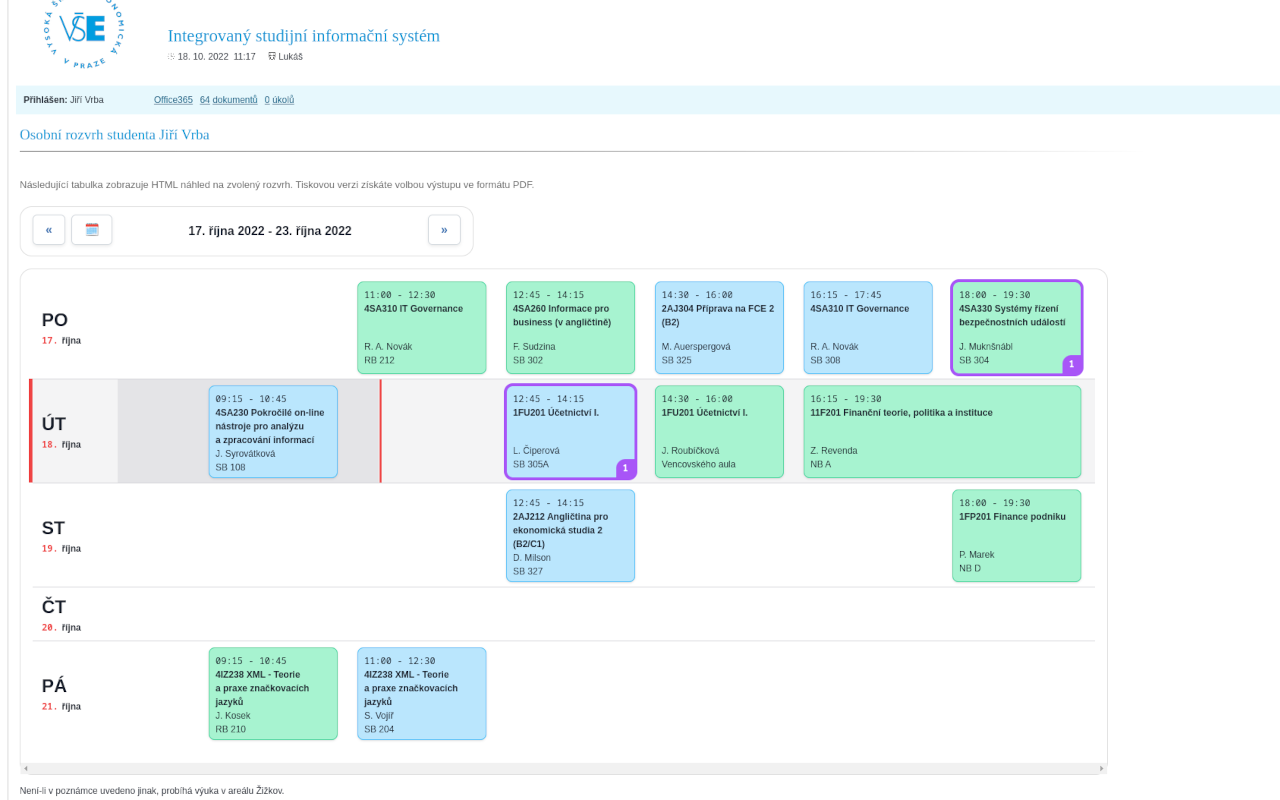Go to previous week with « button
The height and width of the screenshot is (800, 1280).
click(49, 230)
